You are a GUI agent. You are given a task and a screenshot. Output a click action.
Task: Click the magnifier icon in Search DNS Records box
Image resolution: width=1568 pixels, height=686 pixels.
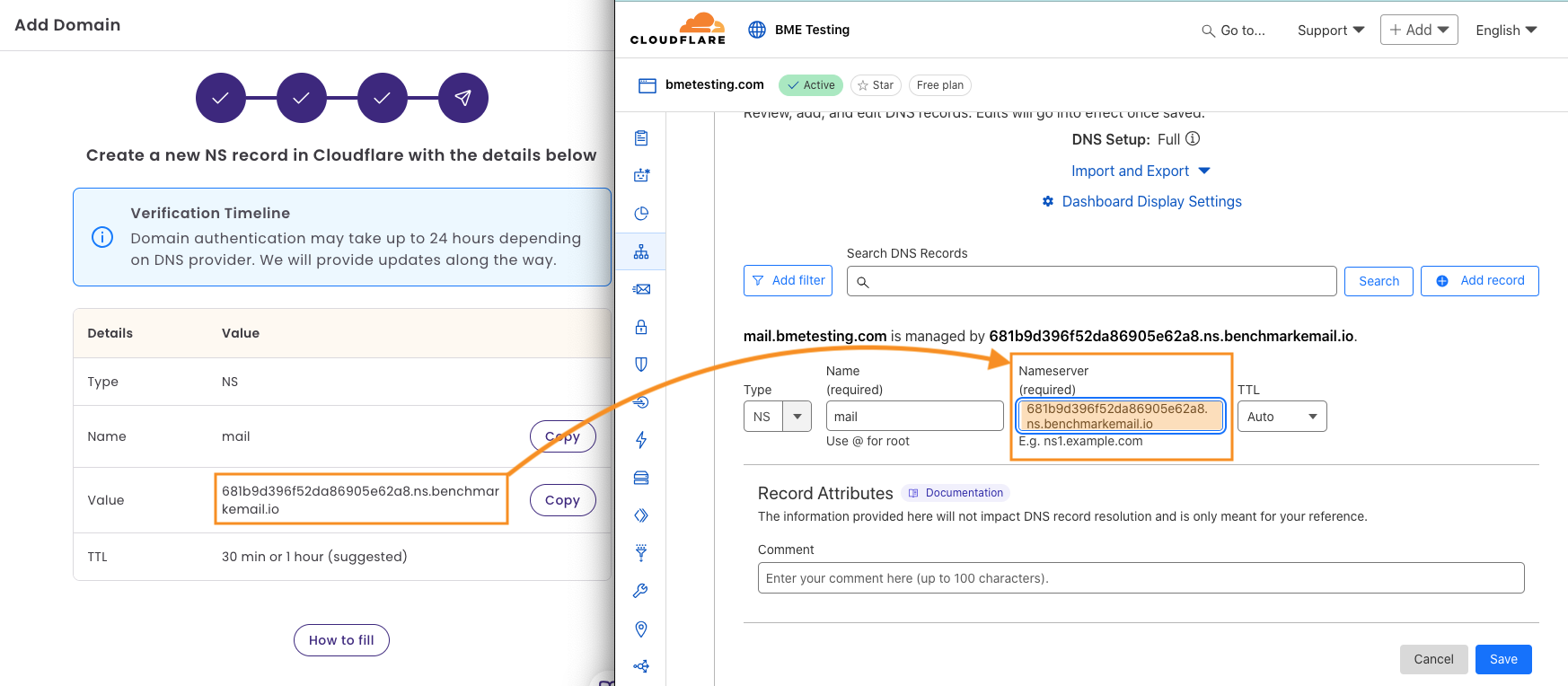[x=863, y=282]
